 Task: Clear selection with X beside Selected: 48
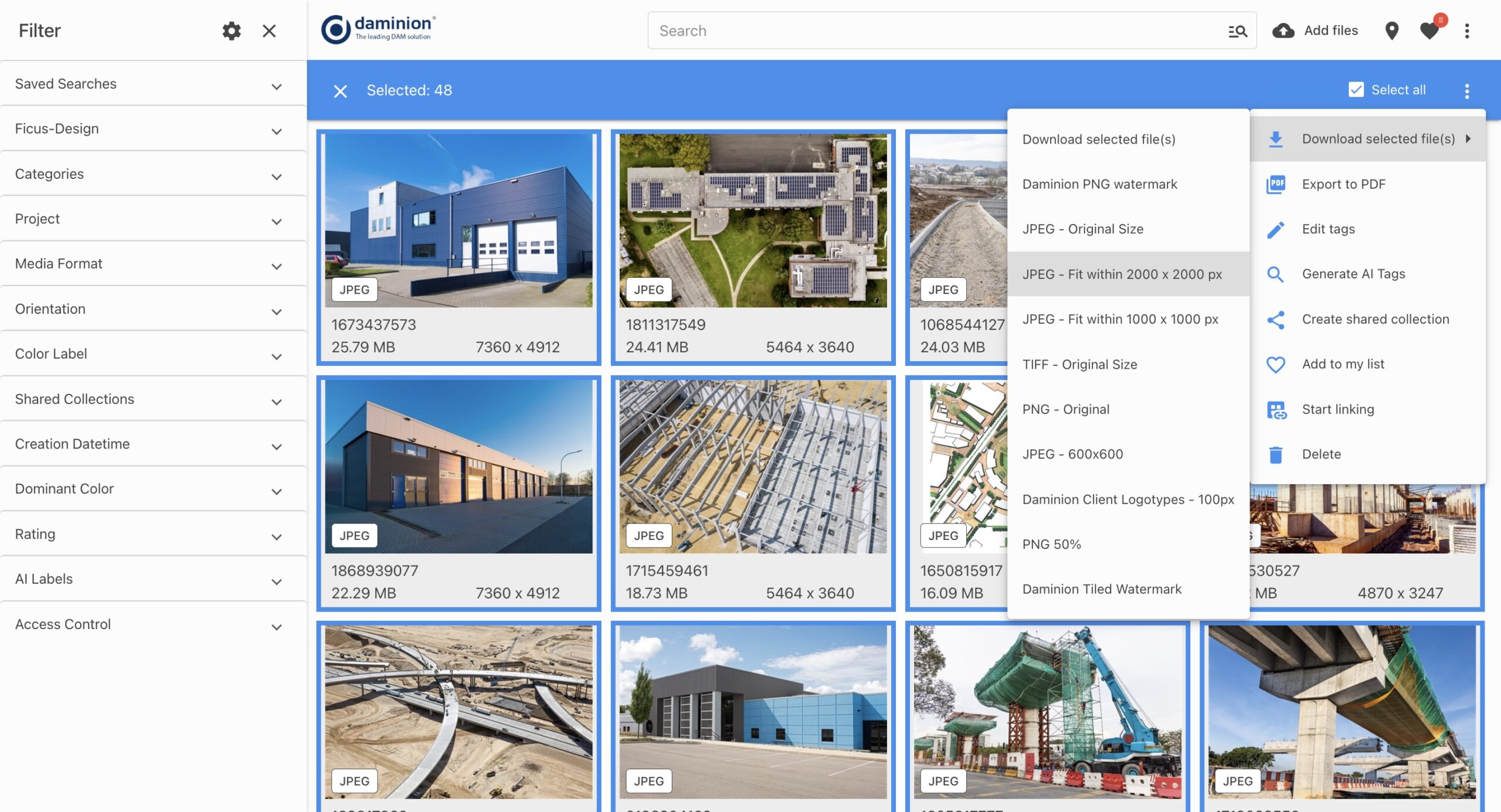coord(340,91)
